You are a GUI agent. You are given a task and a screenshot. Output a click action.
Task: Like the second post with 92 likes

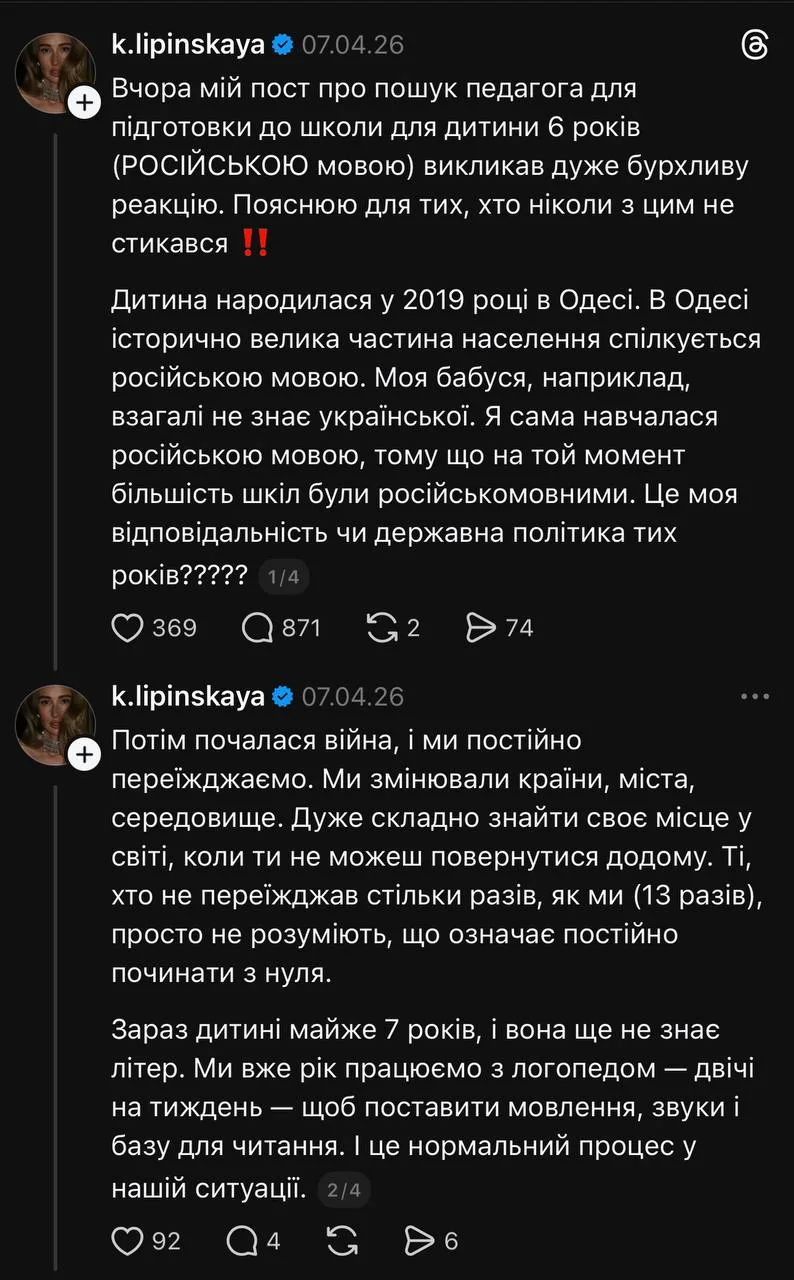pos(127,1241)
